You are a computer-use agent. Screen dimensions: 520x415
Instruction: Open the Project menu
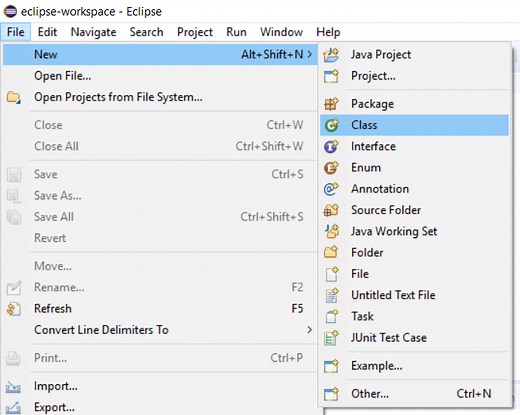(x=195, y=32)
